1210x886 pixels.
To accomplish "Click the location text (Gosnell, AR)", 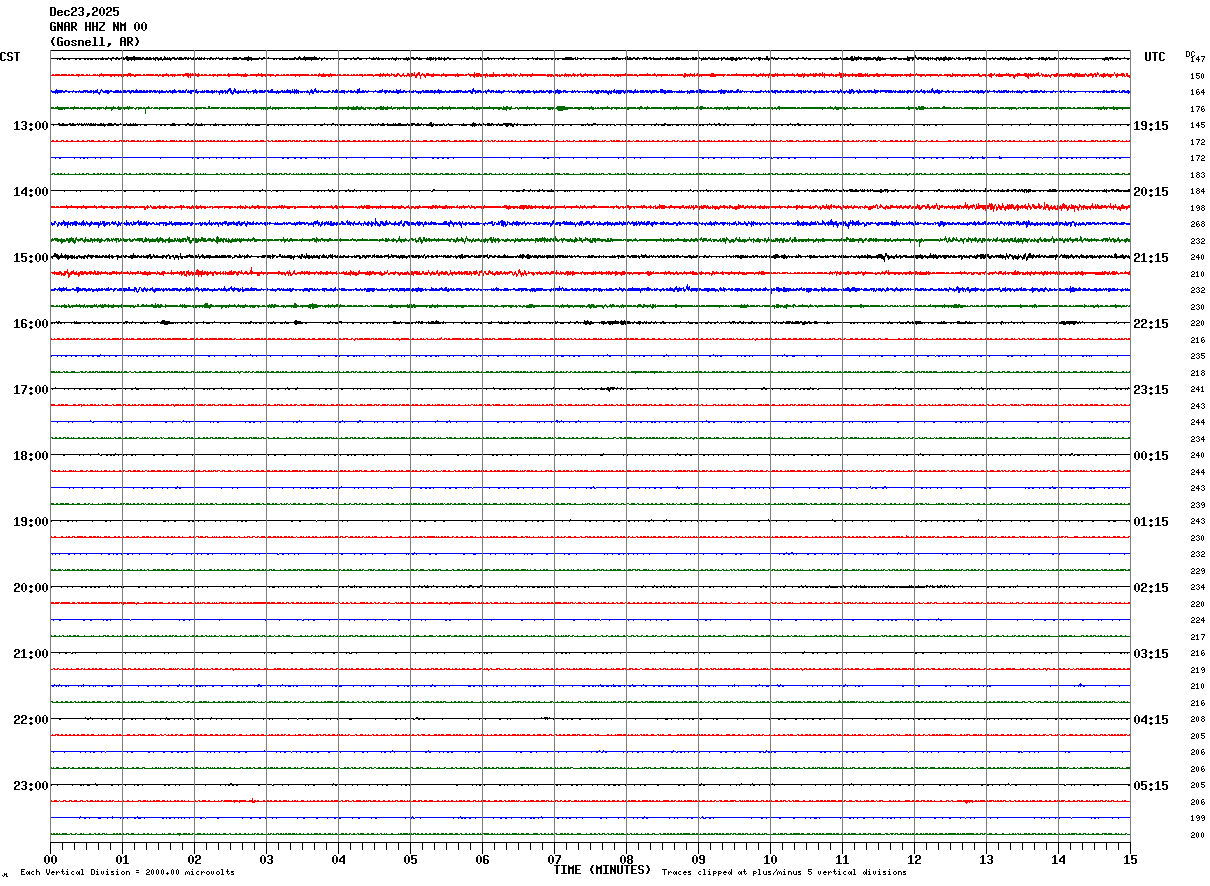I will (95, 42).
